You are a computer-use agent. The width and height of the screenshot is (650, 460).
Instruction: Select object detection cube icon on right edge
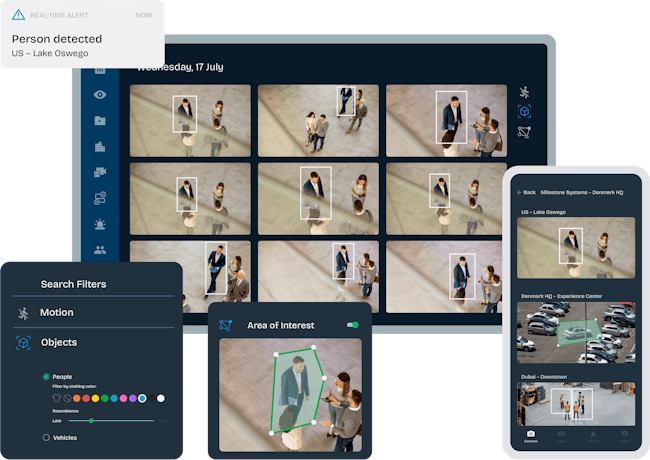click(524, 112)
